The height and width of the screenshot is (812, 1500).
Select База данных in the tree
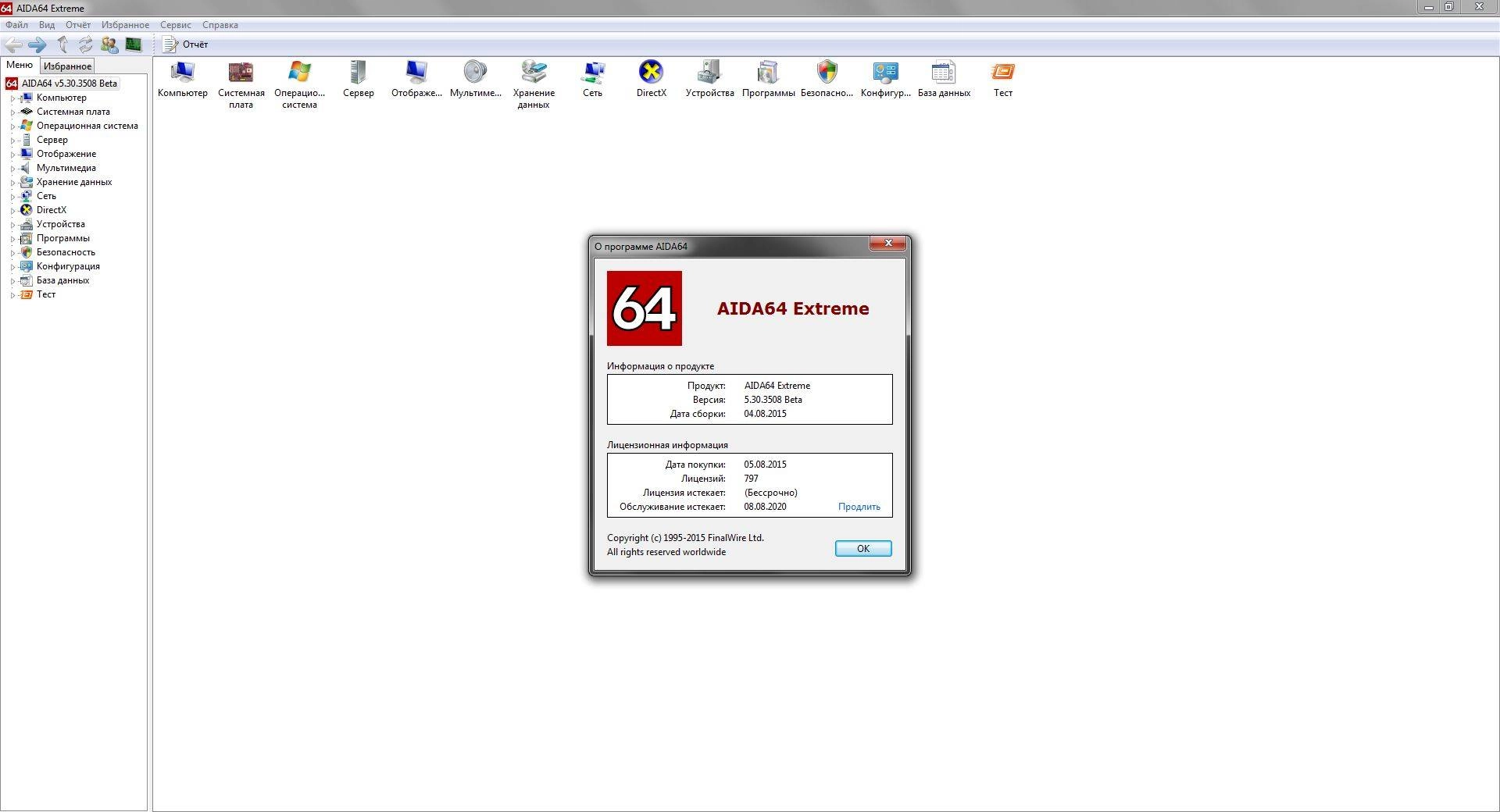click(x=62, y=280)
